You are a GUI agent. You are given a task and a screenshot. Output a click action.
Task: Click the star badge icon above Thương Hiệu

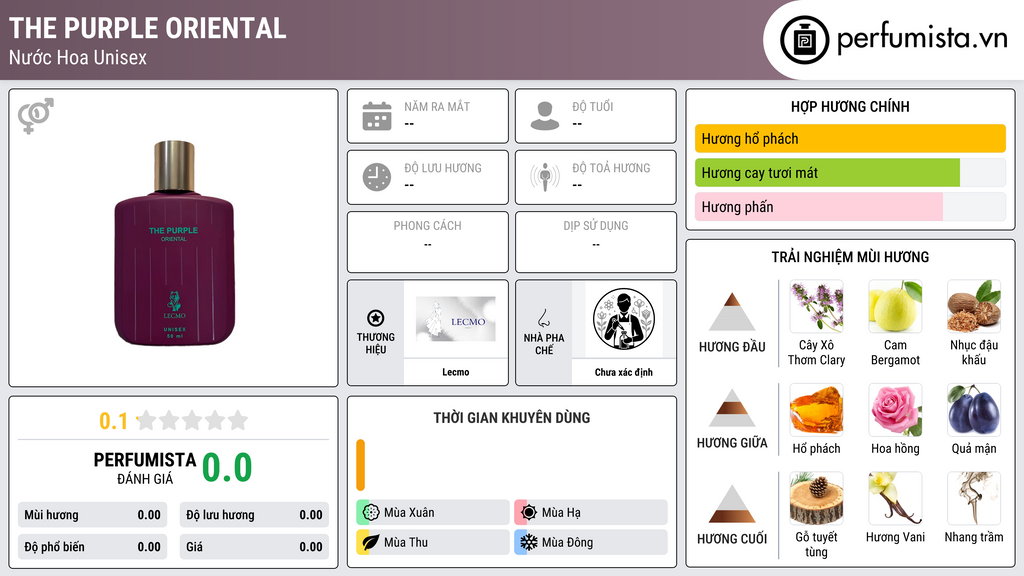(x=376, y=318)
